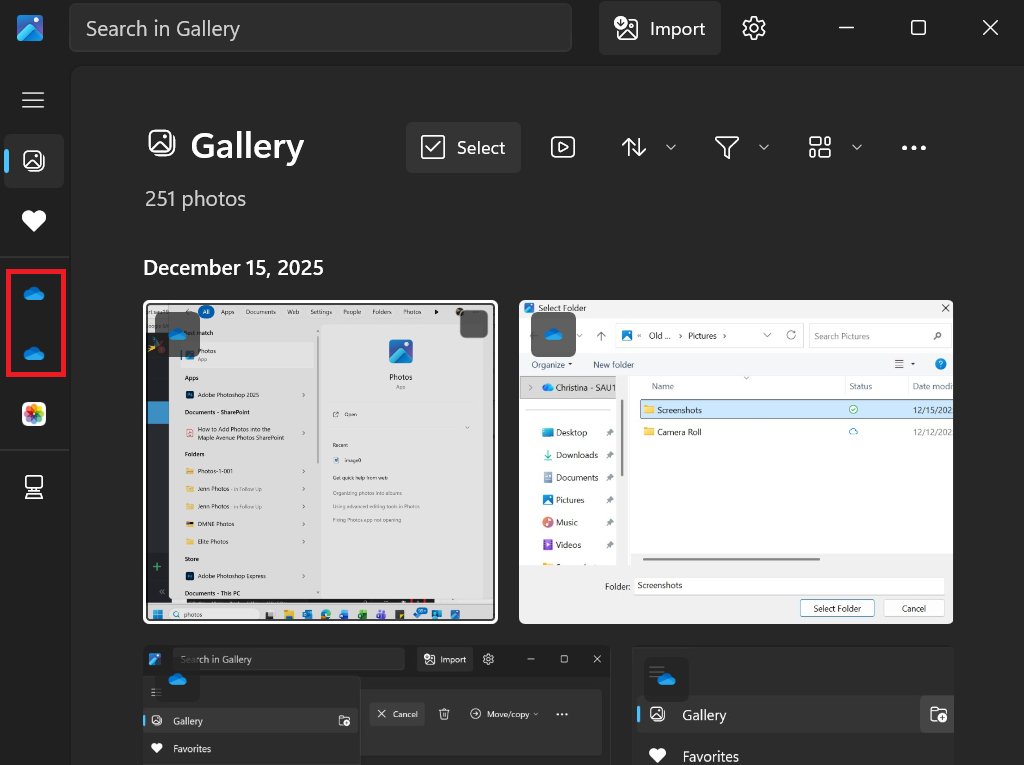Open iCloud Photos from the sidebar
Viewport: 1024px width, 765px height.
coord(34,414)
